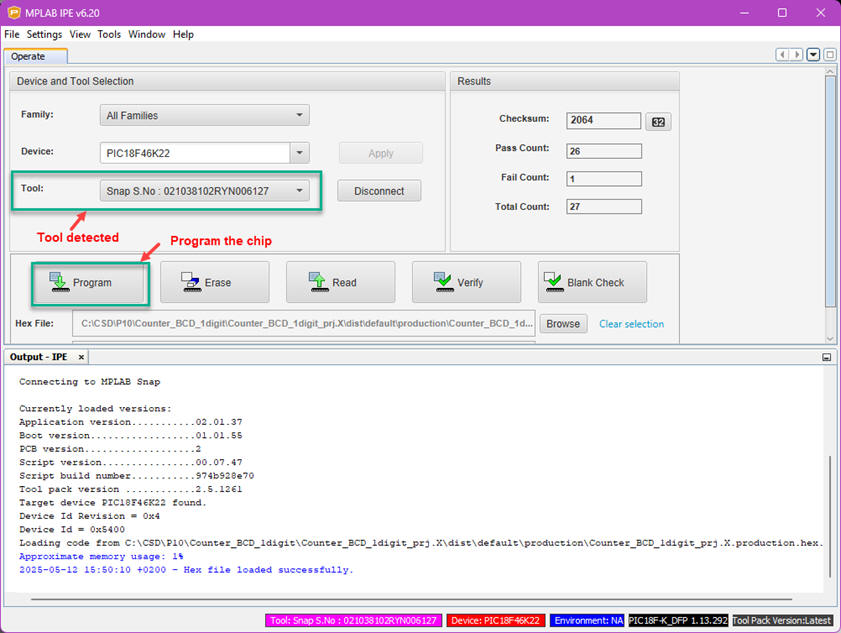
Task: Click the Read button
Action: 341,283
